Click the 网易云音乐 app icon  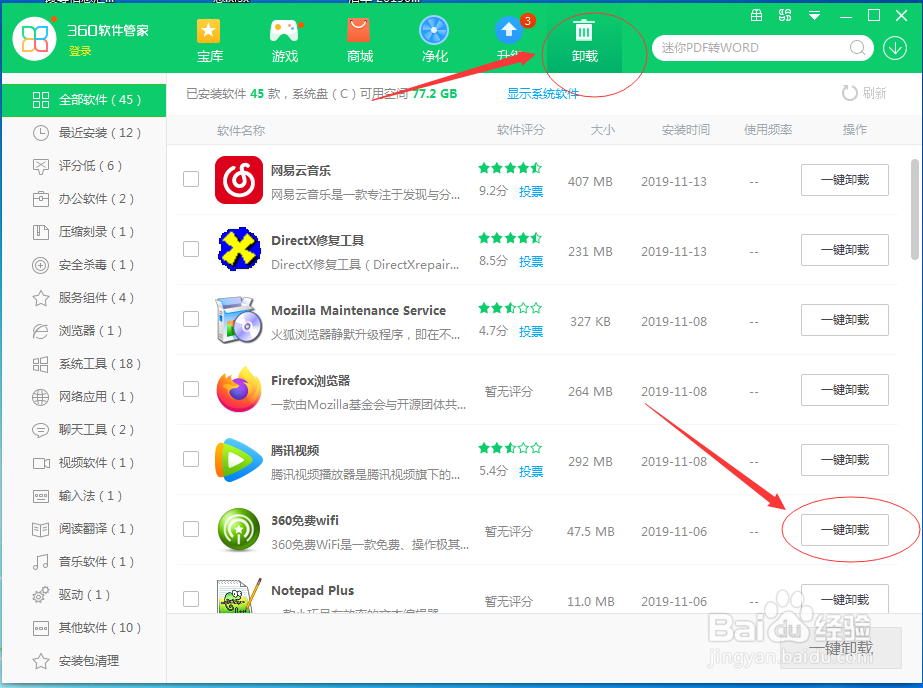[238, 180]
